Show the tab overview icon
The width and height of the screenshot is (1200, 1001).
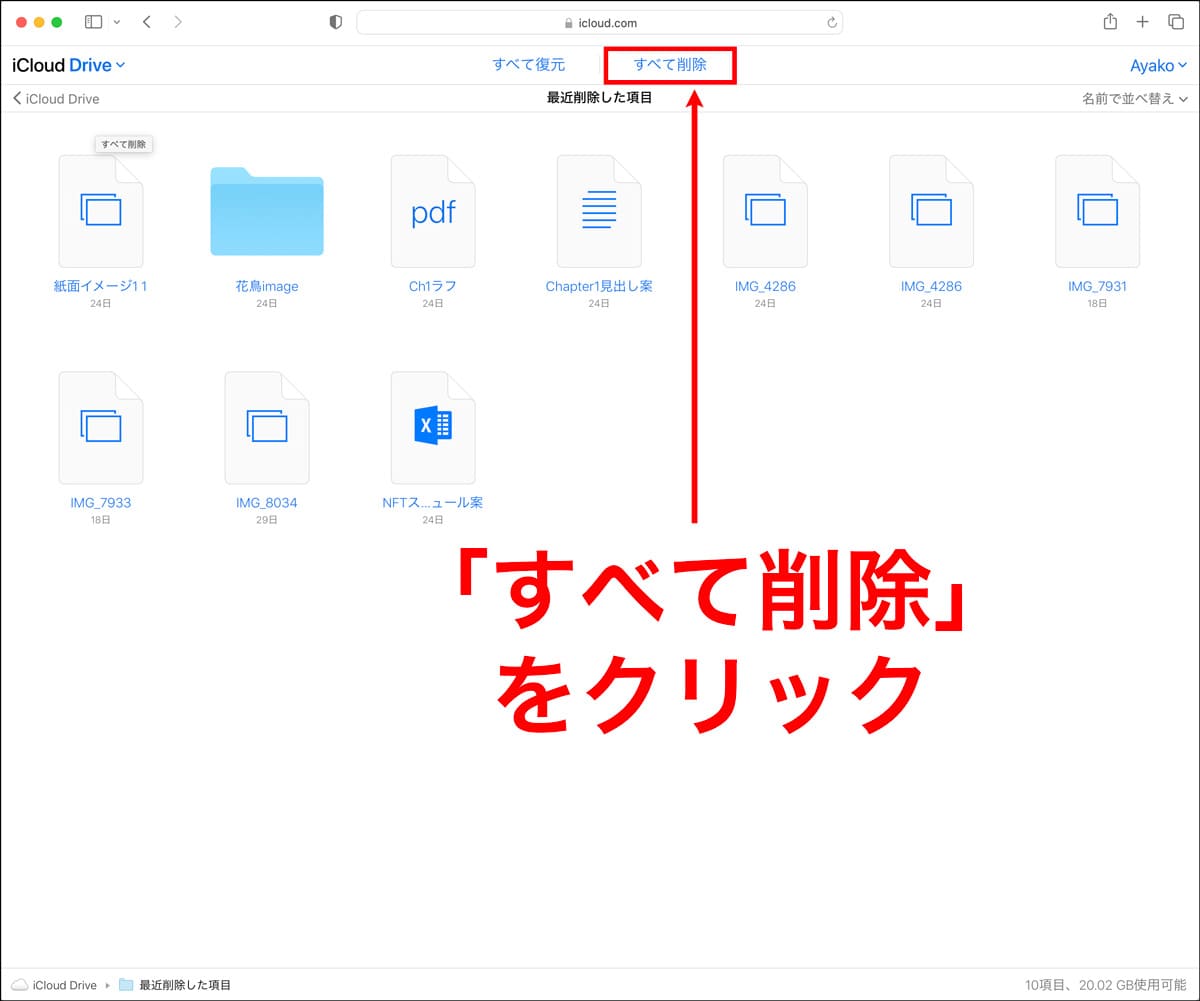(1175, 22)
